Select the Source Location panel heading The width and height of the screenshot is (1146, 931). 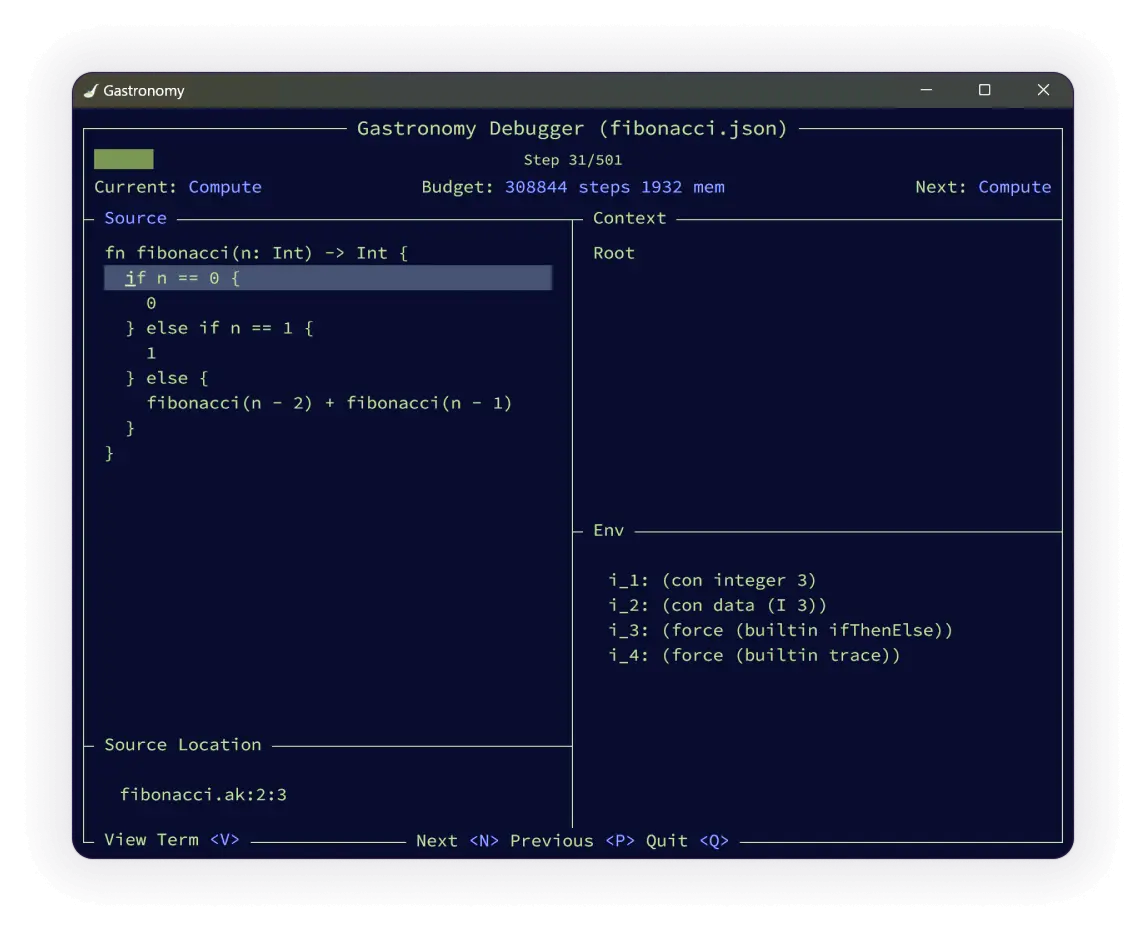click(183, 745)
